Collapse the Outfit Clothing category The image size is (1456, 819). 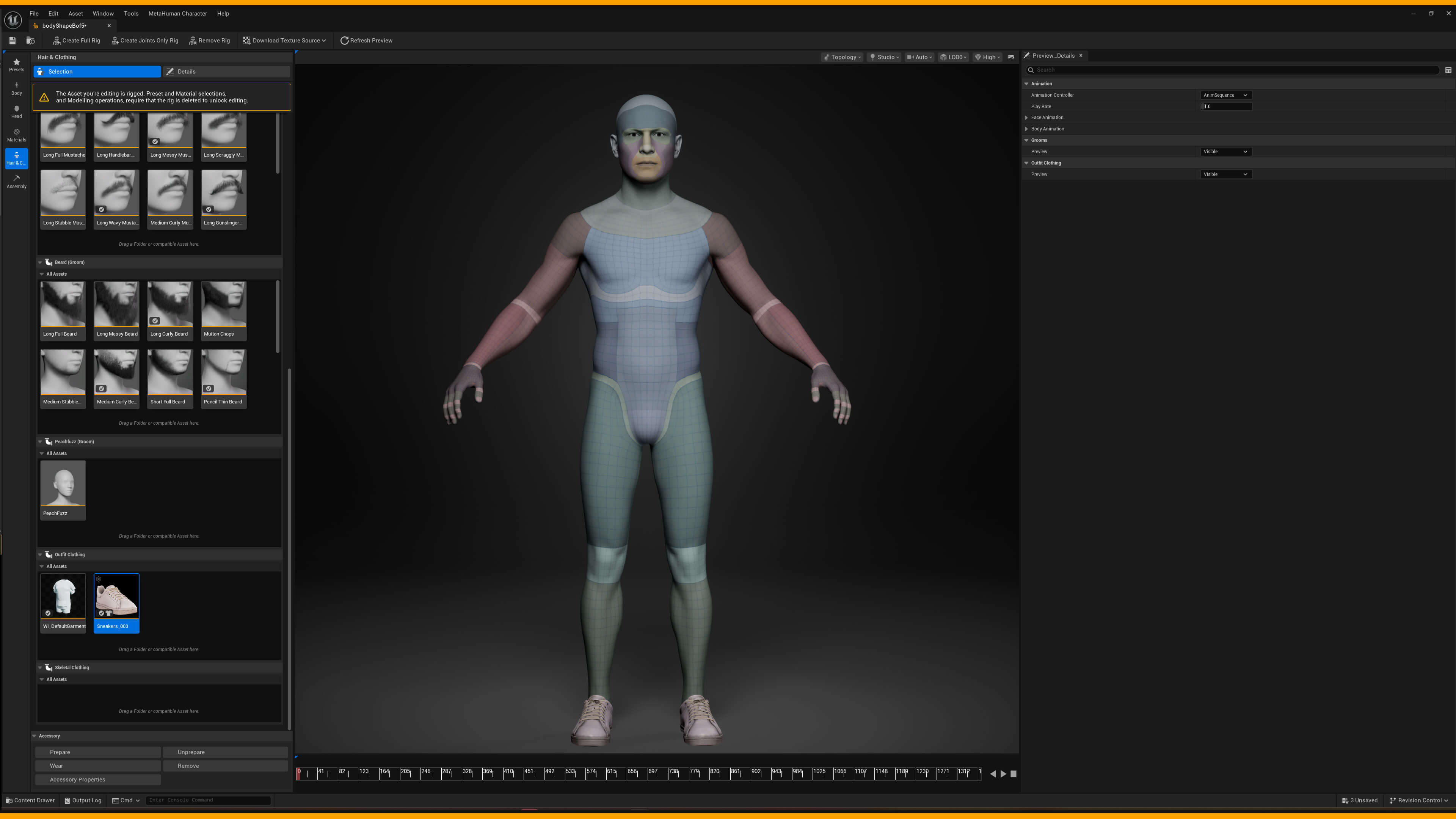(x=41, y=554)
